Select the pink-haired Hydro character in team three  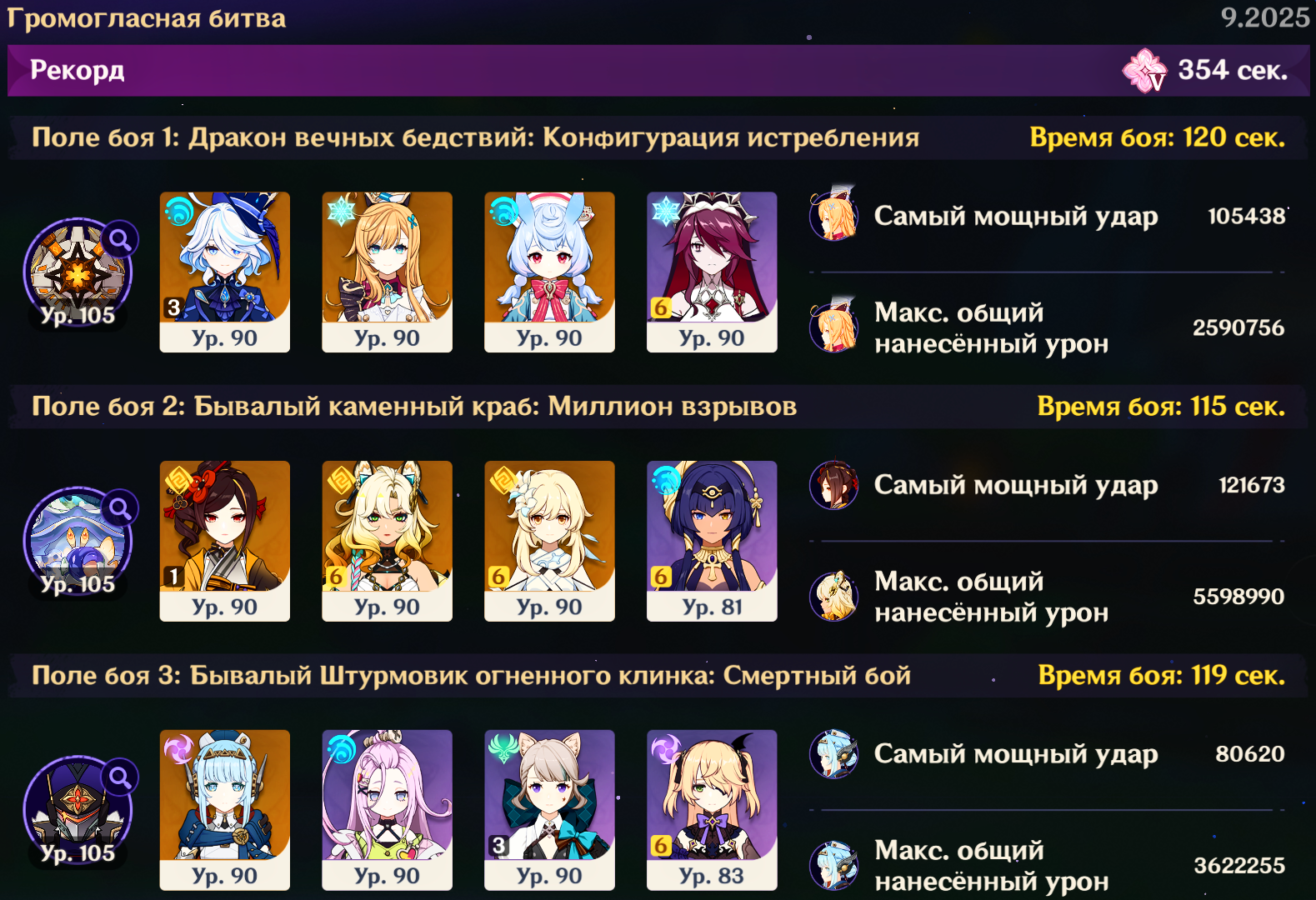(388, 810)
